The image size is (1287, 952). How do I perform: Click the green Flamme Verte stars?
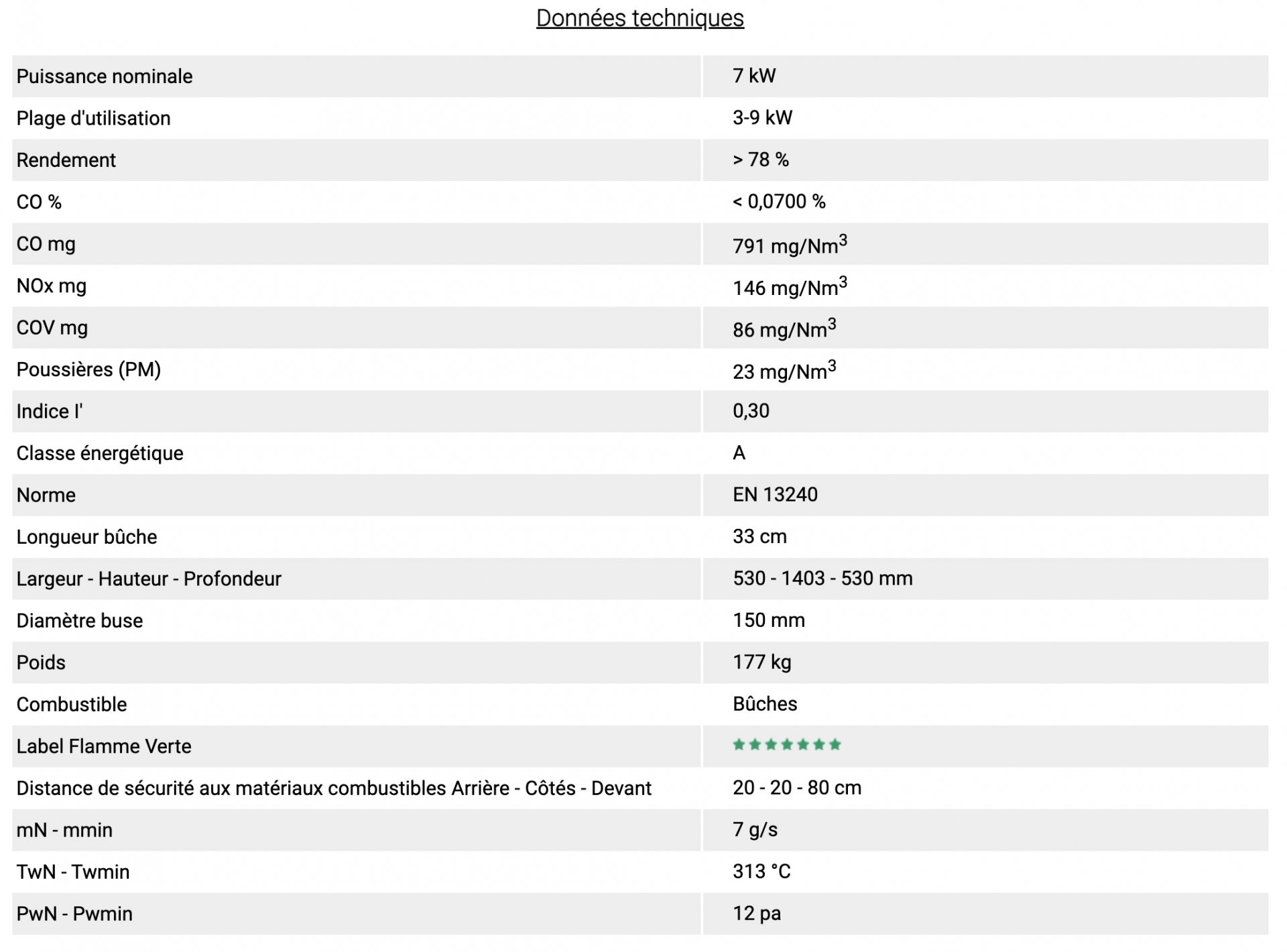tap(786, 745)
